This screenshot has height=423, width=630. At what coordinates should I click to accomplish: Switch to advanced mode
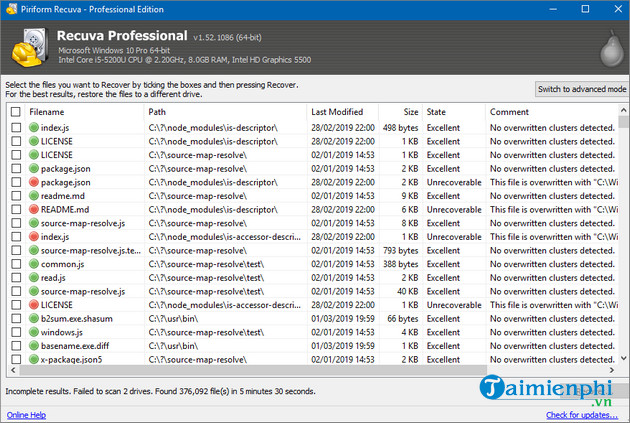point(582,89)
